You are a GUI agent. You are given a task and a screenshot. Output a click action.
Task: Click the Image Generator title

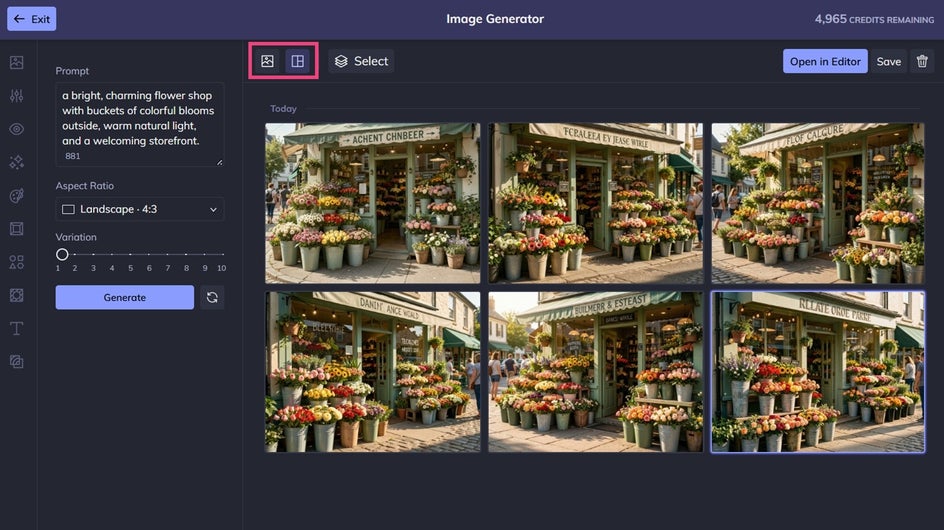pyautogui.click(x=495, y=19)
